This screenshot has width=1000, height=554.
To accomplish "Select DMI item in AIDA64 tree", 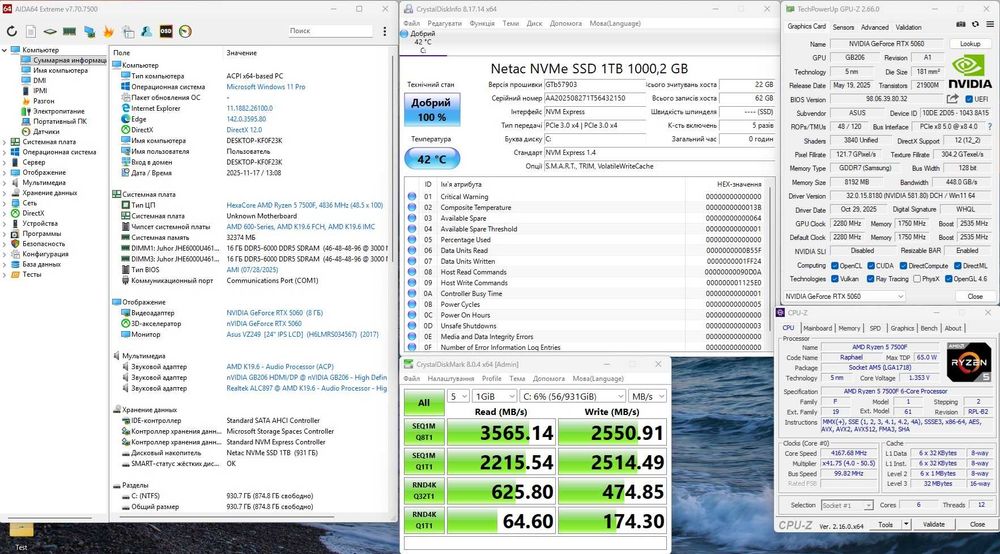I will 40,80.
